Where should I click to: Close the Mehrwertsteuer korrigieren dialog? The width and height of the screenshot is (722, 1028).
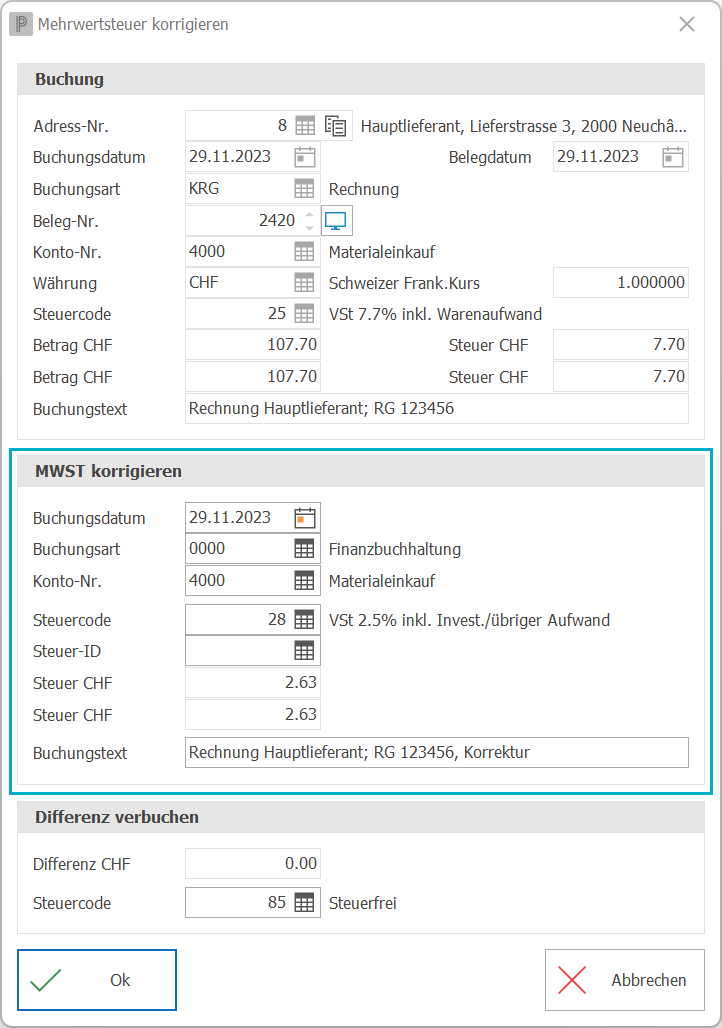pyautogui.click(x=687, y=24)
